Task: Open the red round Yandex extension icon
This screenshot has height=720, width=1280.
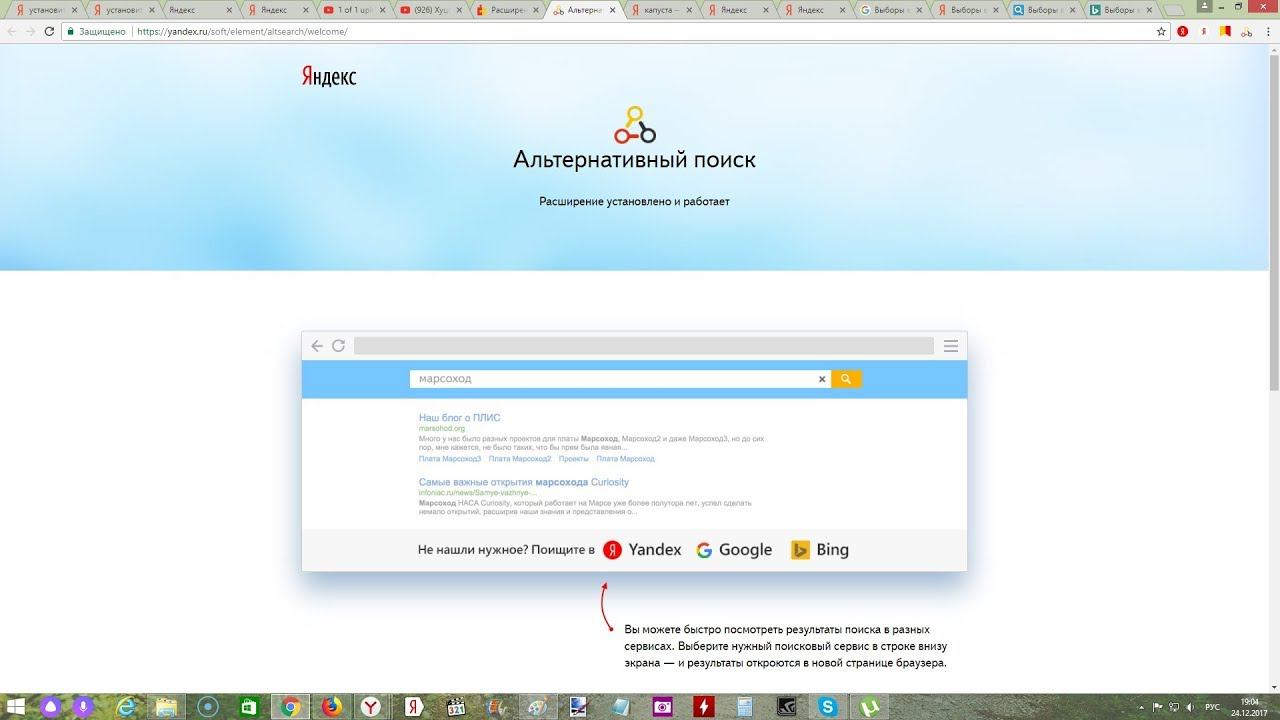Action: [x=1182, y=31]
